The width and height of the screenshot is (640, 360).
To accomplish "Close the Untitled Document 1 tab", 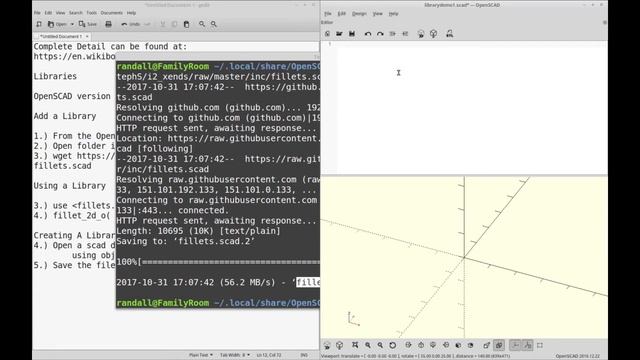I will (87, 36).
